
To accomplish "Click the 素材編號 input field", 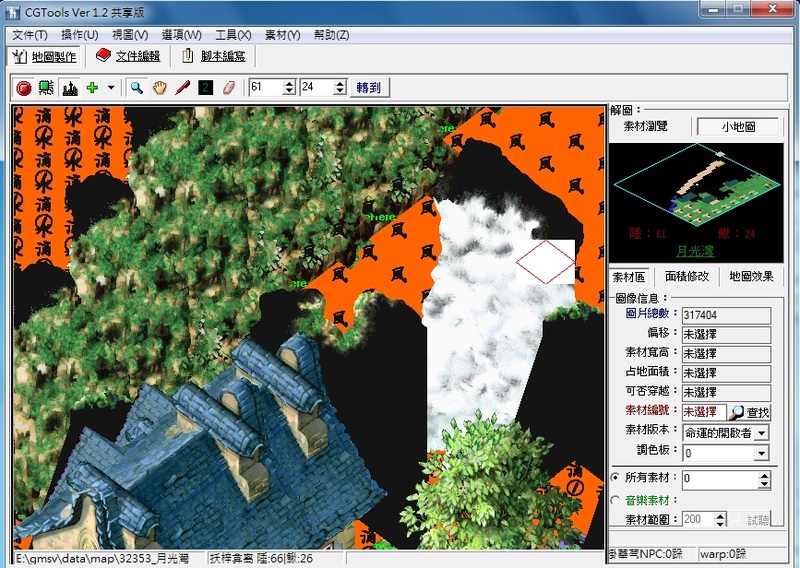I will click(x=703, y=412).
